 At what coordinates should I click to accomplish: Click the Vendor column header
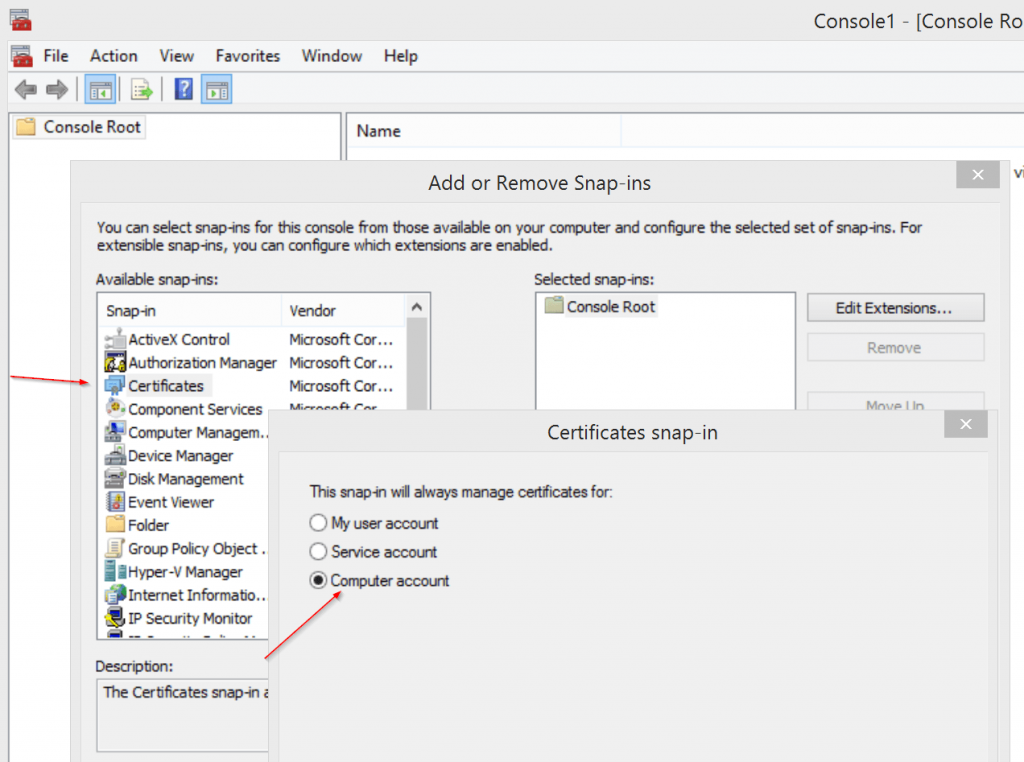[344, 311]
